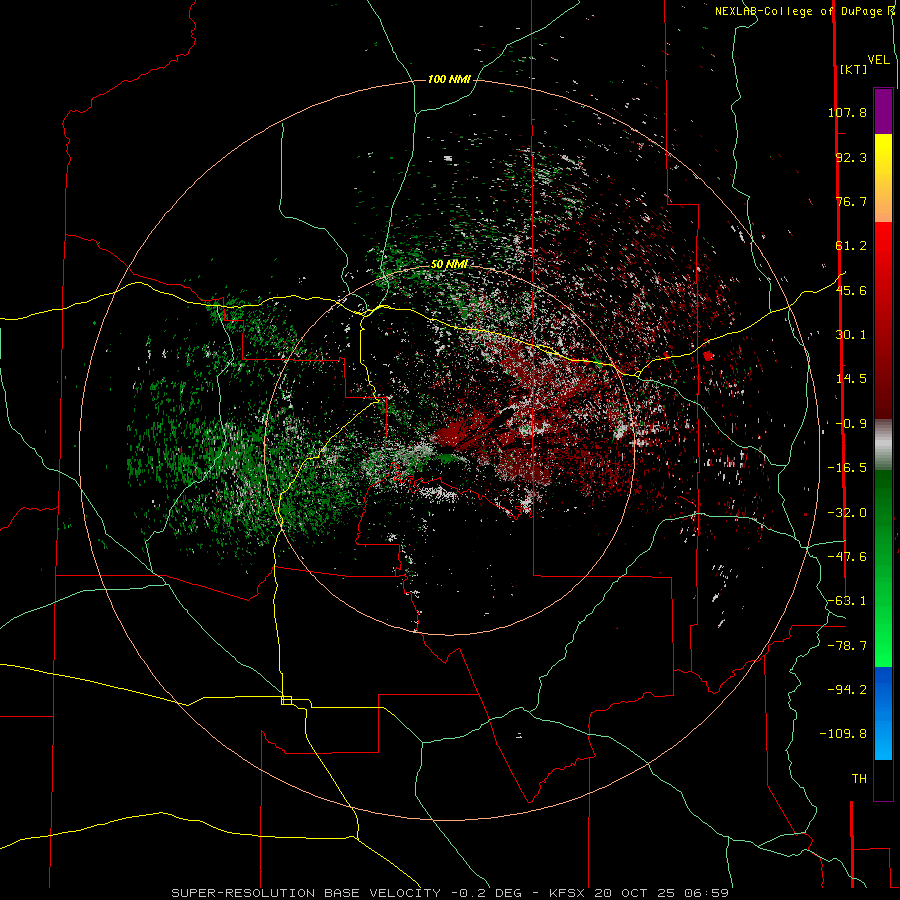Click the -32.0 legend value
The height and width of the screenshot is (900, 900).
[x=847, y=513]
